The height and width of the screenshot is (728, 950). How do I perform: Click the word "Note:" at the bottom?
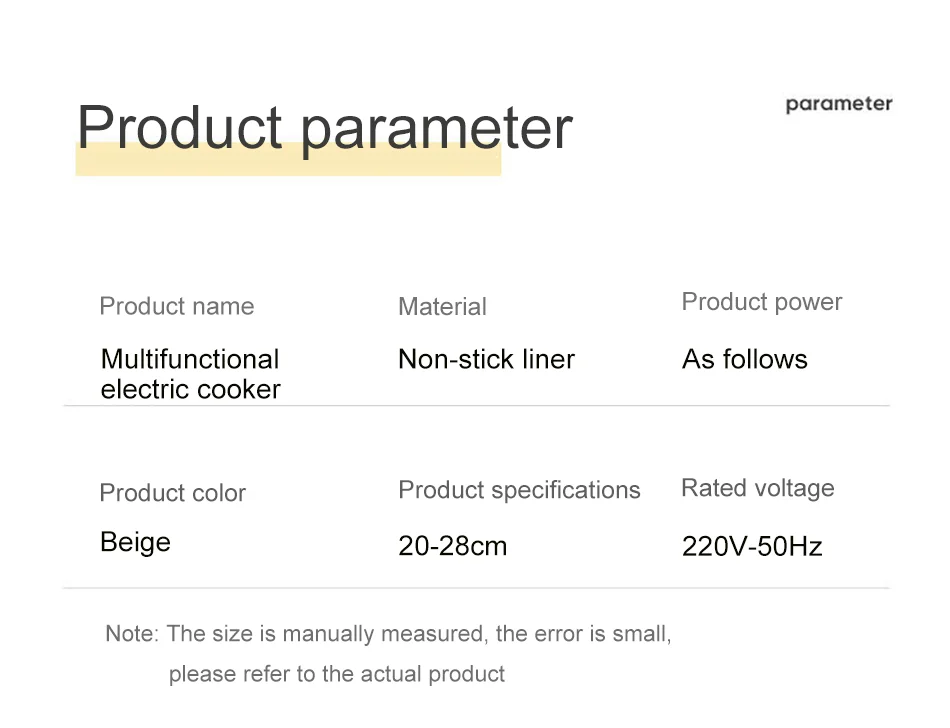point(131,634)
